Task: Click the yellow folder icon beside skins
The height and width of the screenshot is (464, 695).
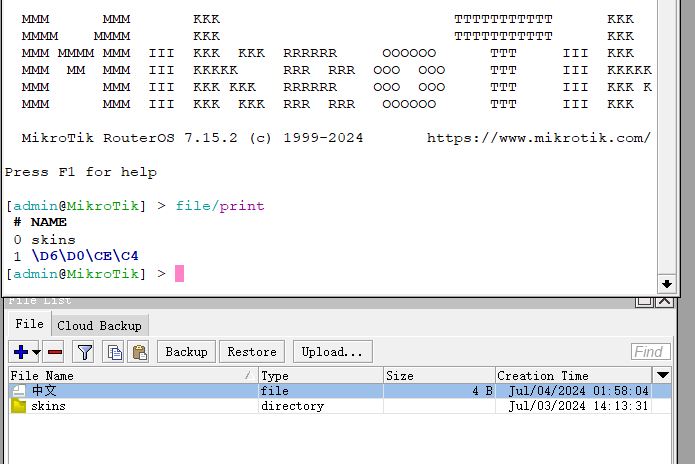Action: (x=19, y=406)
